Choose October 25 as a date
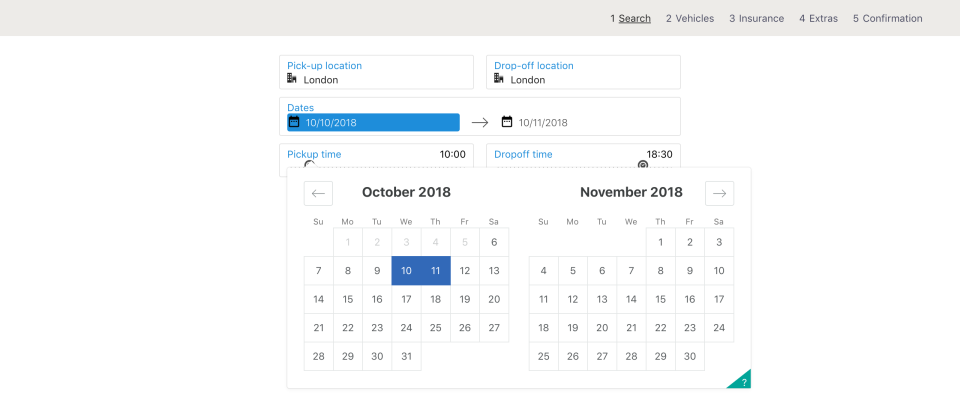Image resolution: width=960 pixels, height=407 pixels. [x=435, y=328]
